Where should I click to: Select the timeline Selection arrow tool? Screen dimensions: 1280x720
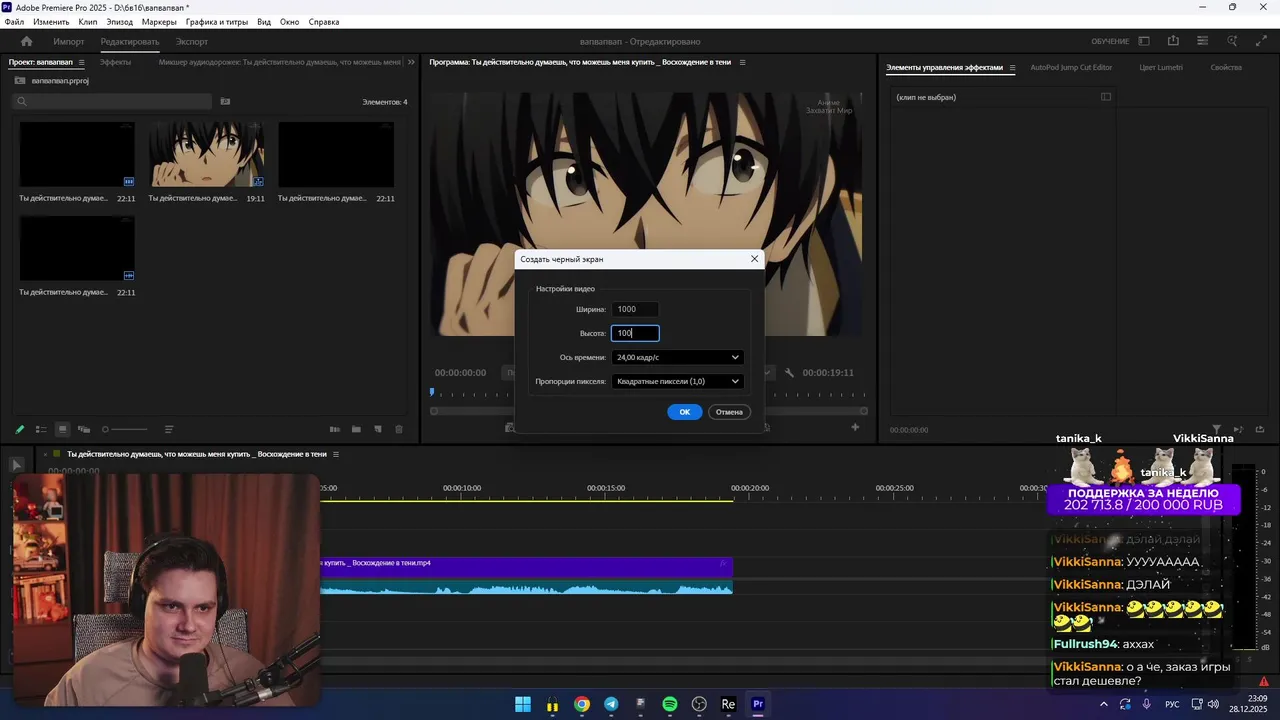tap(16, 465)
